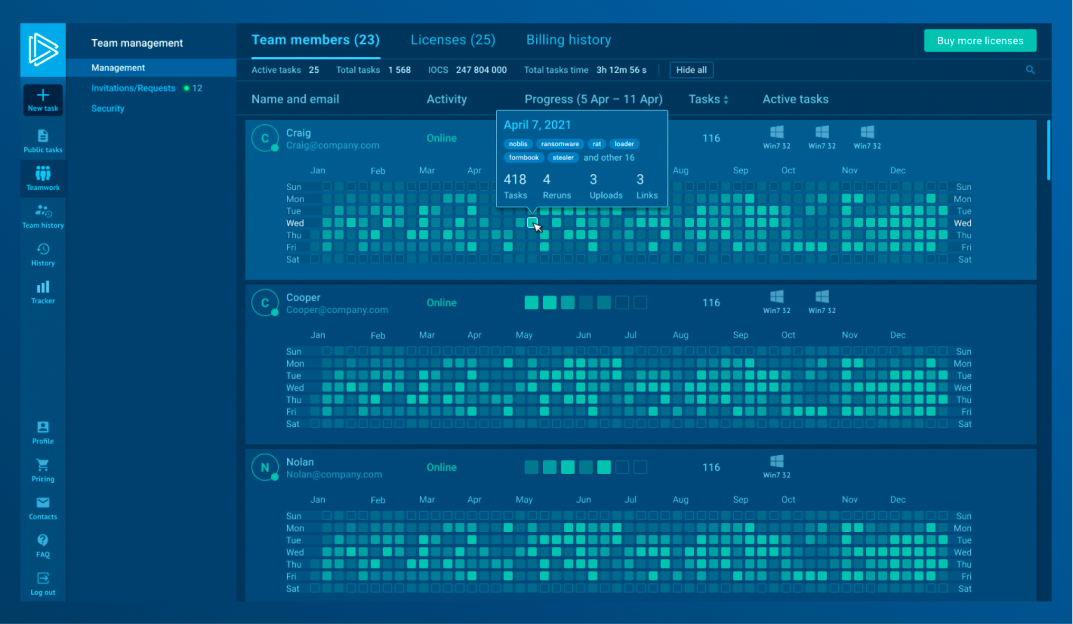Open the Tracker chart icon

[x=43, y=288]
